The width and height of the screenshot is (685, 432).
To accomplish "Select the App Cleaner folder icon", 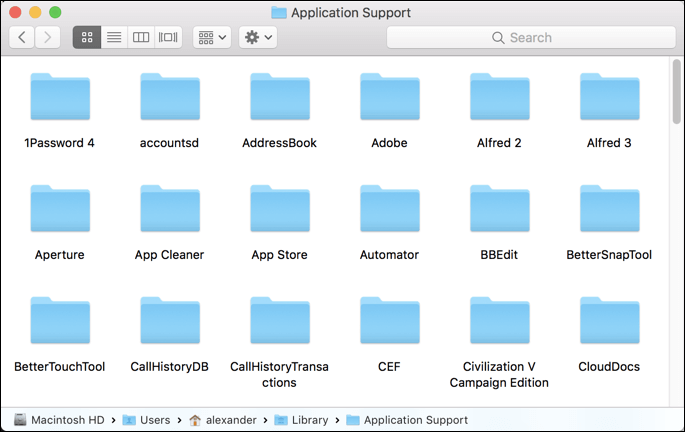I will [x=170, y=208].
